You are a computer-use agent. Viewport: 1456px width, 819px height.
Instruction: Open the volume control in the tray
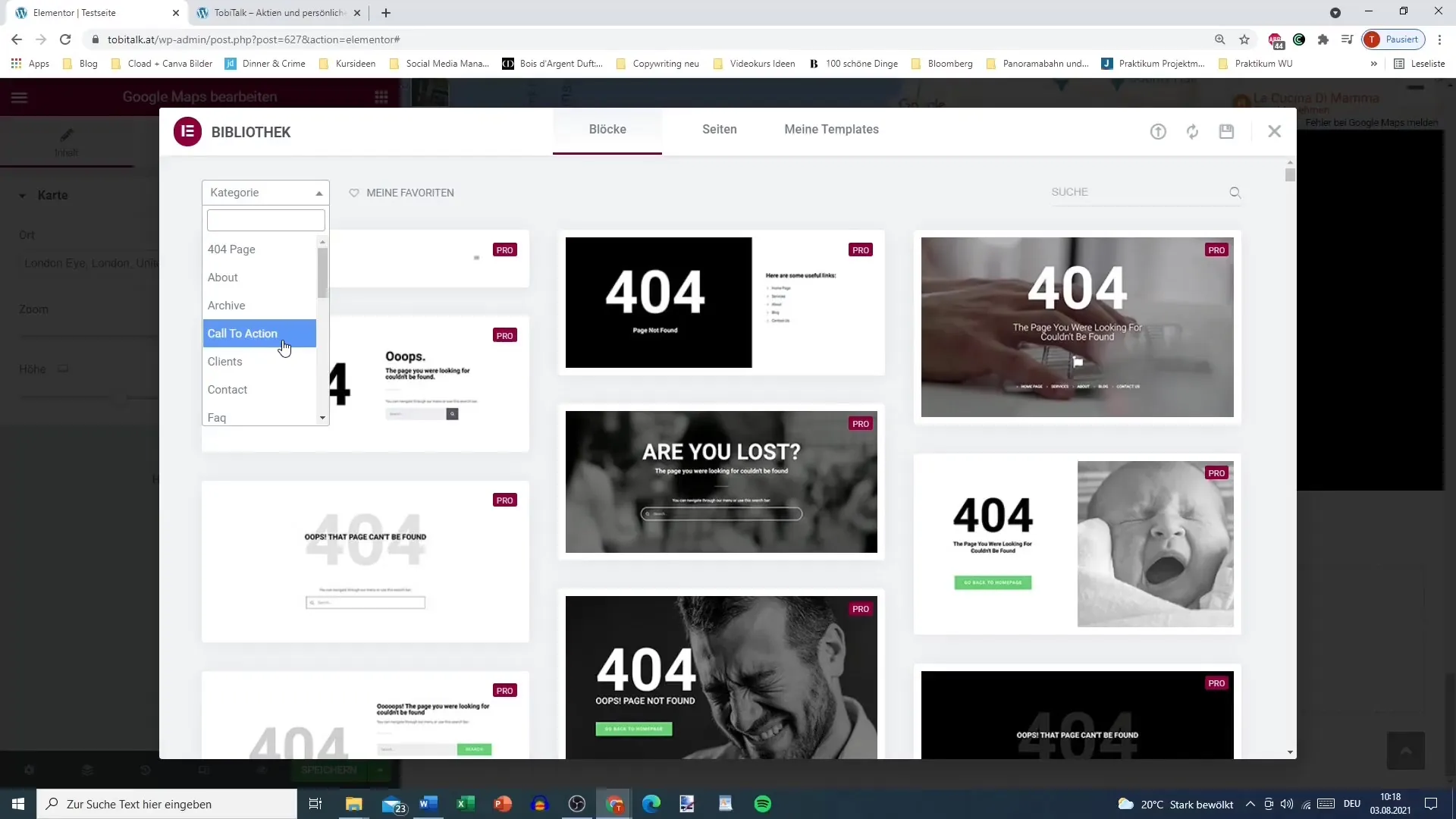click(1287, 804)
